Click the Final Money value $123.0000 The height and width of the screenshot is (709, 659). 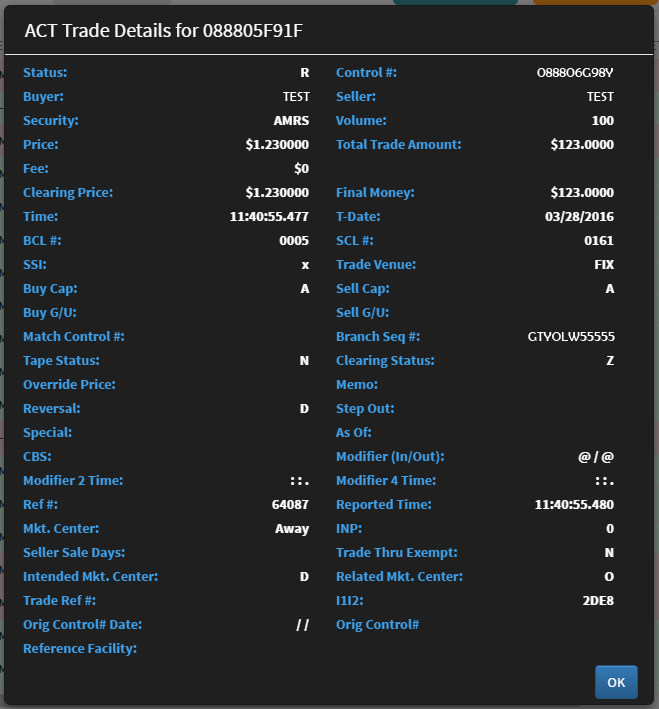click(x=582, y=193)
